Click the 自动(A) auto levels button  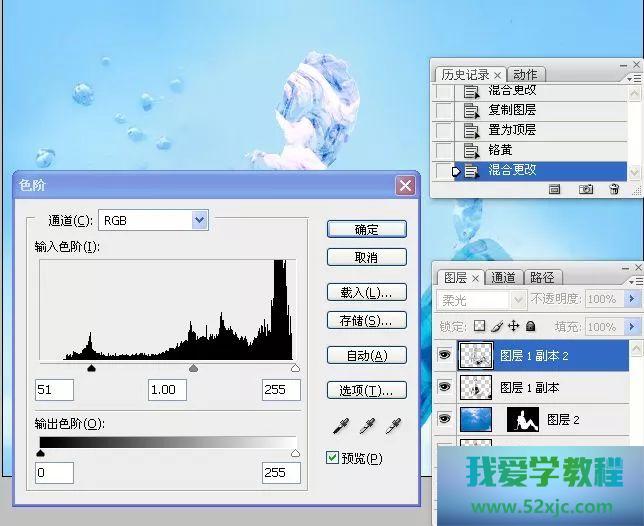coord(366,355)
